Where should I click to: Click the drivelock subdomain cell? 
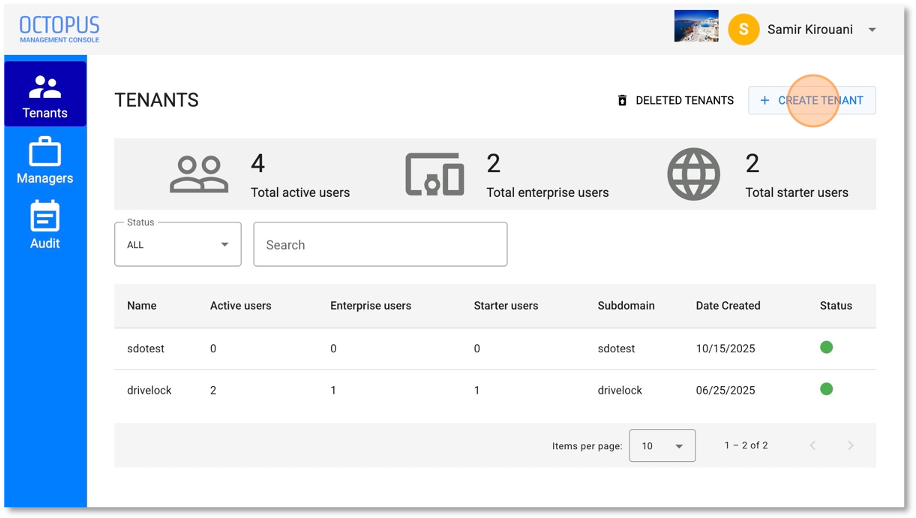coord(620,390)
